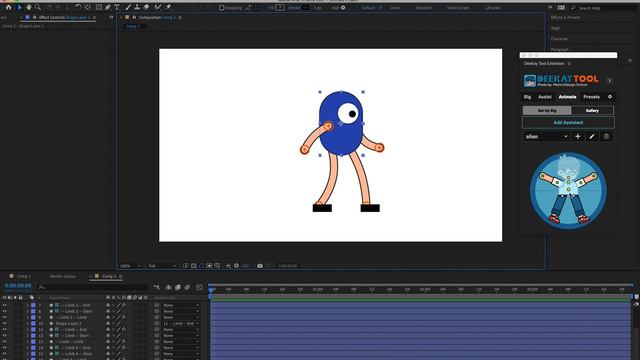640x360 pixels.
Task: Select the Roto Brush tool
Action: [158, 7]
